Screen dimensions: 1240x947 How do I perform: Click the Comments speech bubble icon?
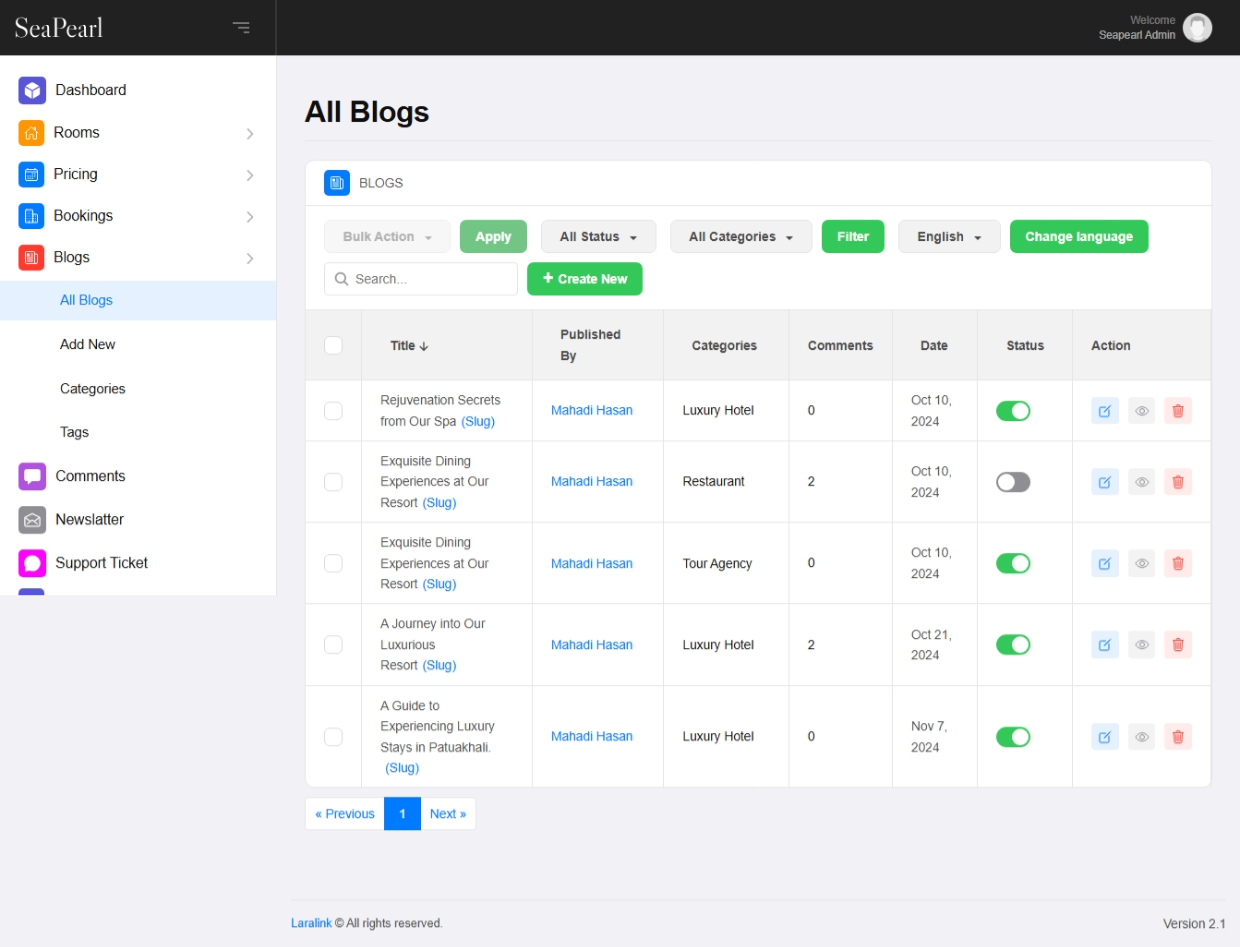[33, 477]
